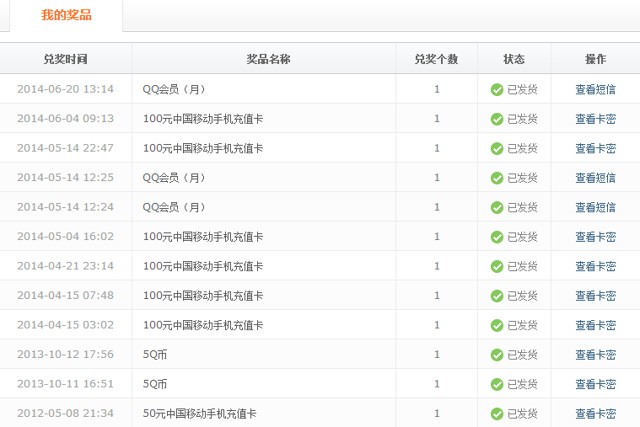Image resolution: width=640 pixels, height=427 pixels.
Task: Select the 5Q币 prize name dated 2013-10-12
Action: pos(155,355)
